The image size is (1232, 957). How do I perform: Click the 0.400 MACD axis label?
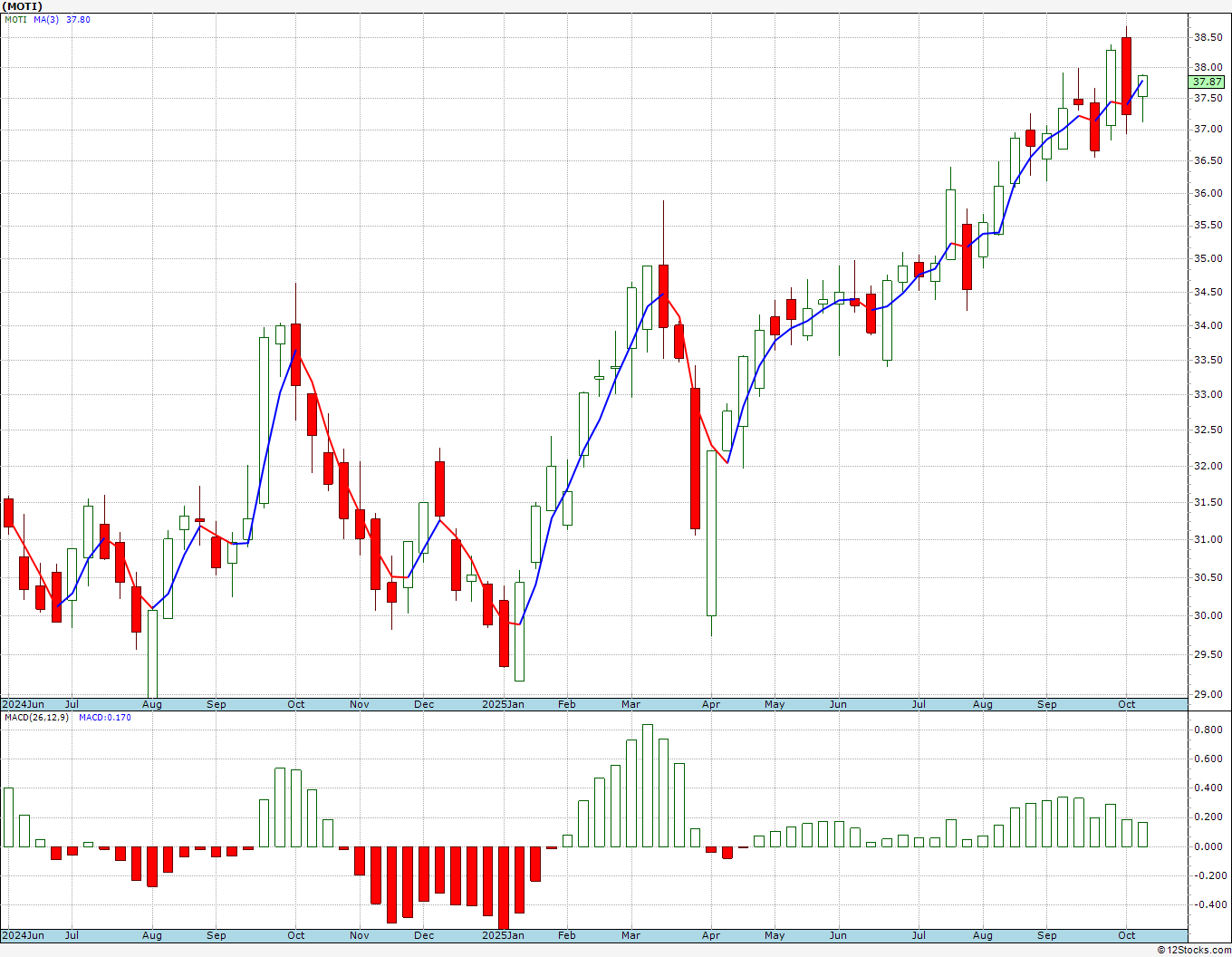click(x=1208, y=788)
